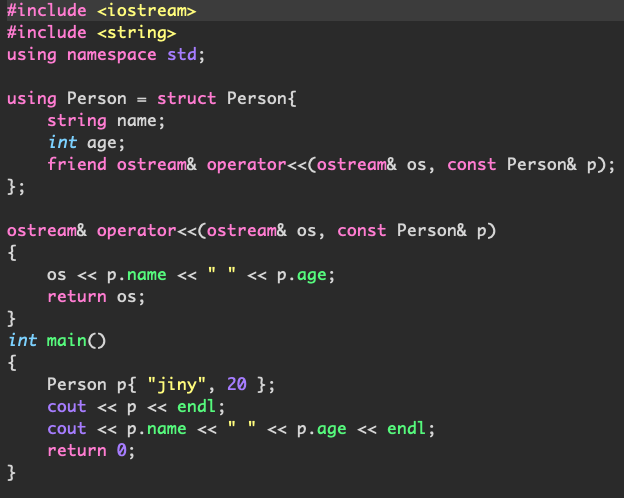Click the struct keyword

[187, 98]
